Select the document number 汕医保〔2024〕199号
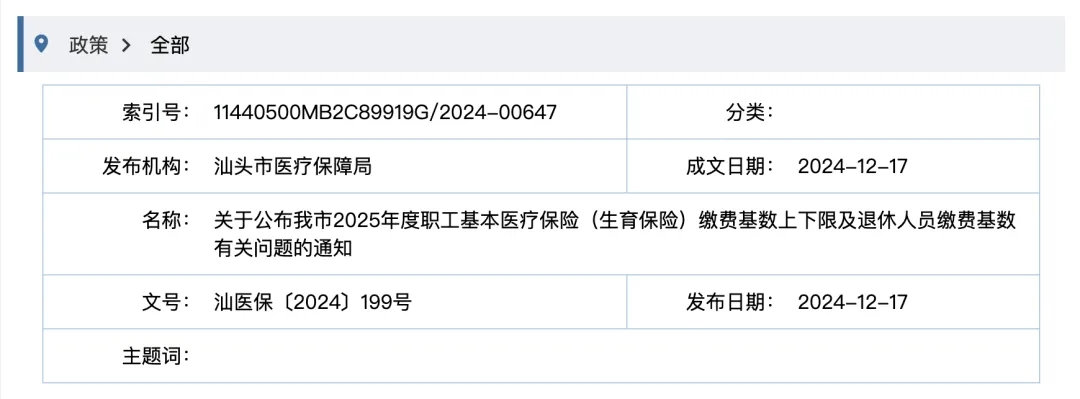1080x399 pixels. pyautogui.click(x=313, y=302)
